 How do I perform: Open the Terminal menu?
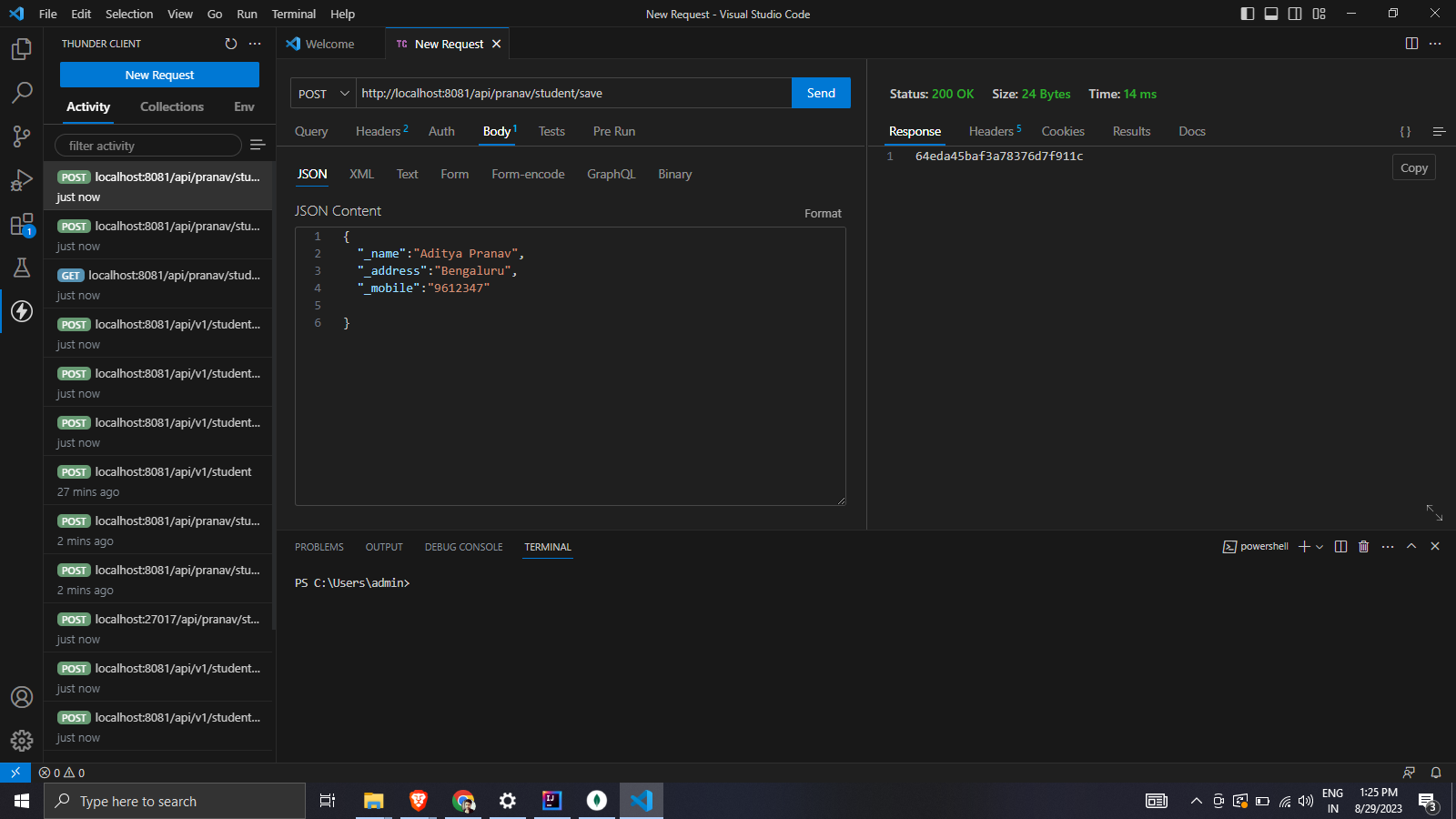[293, 14]
